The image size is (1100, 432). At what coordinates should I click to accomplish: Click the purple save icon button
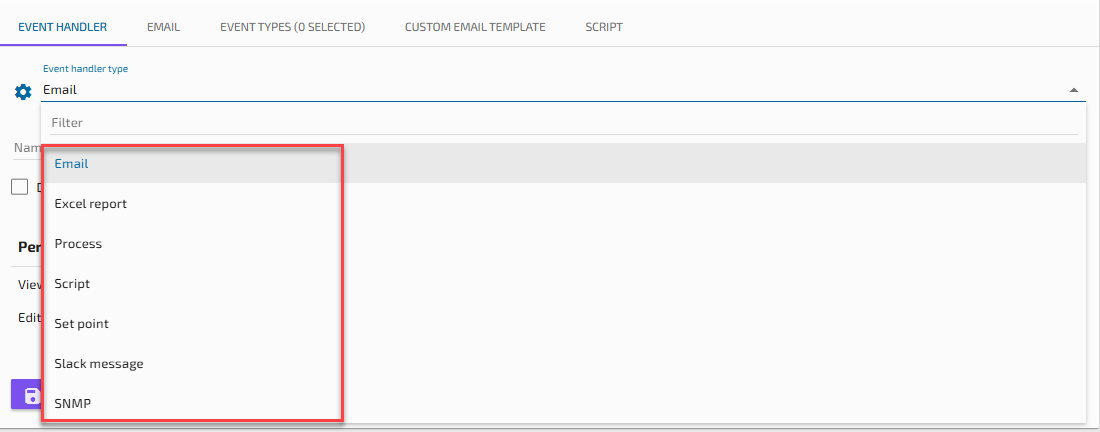[27, 394]
